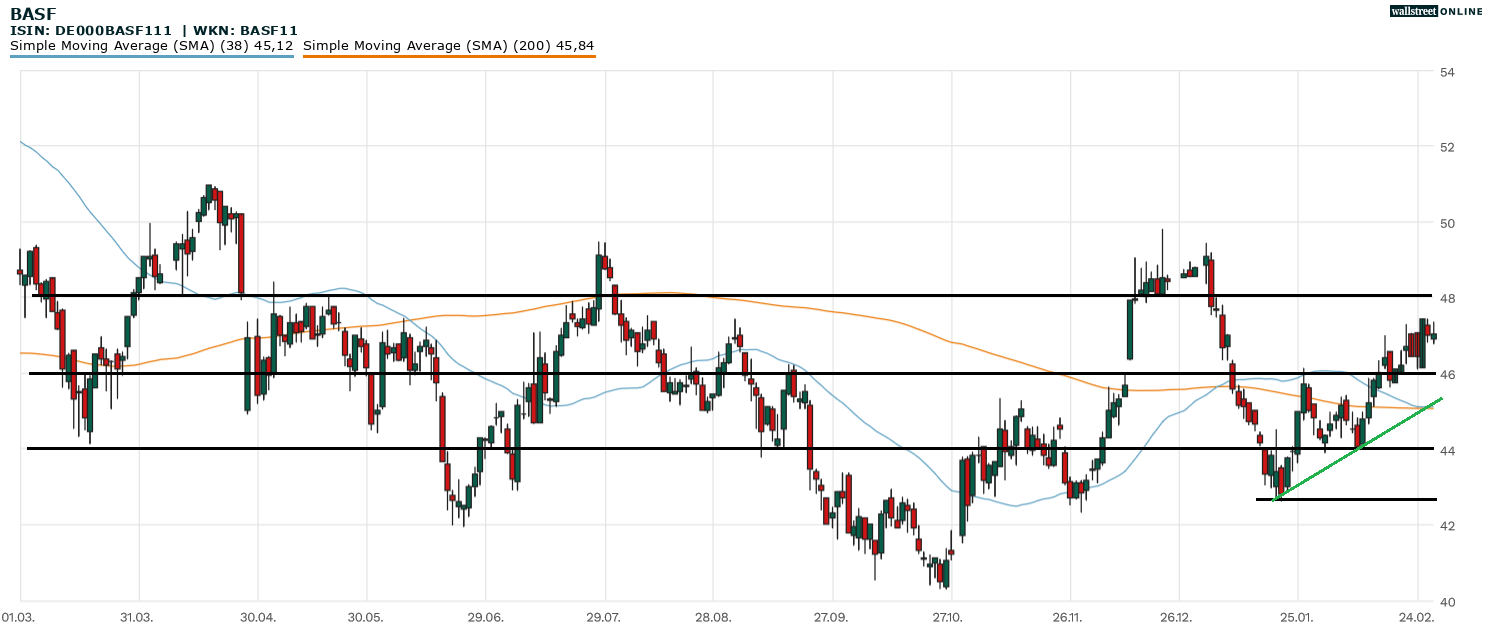Click the 52 price axis label
The image size is (1490, 622).
[1446, 147]
